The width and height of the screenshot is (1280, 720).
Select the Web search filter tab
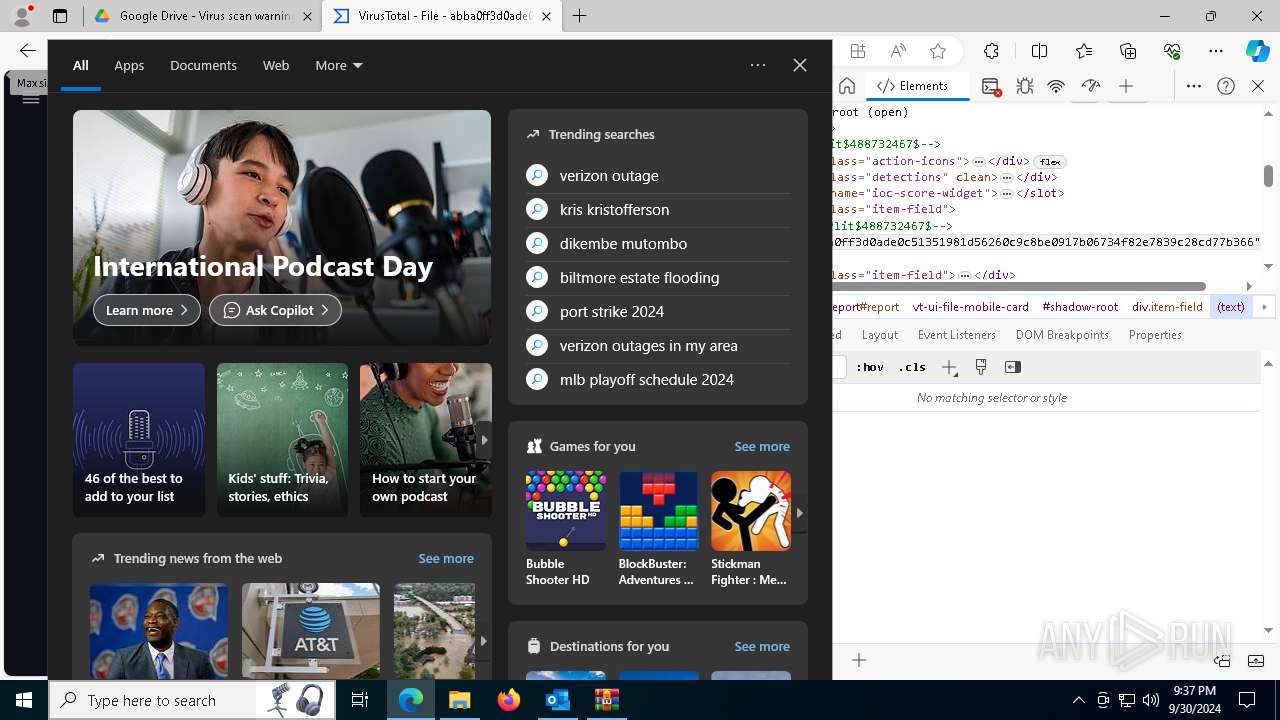(276, 65)
